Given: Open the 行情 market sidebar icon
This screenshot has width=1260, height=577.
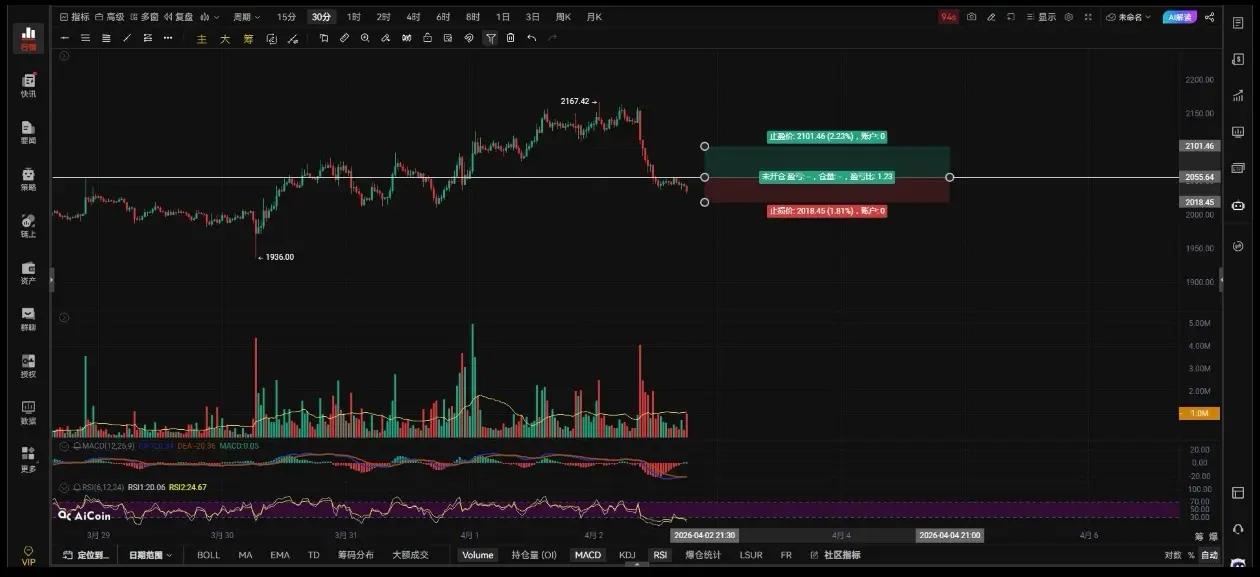Looking at the screenshot, I should point(28,38).
